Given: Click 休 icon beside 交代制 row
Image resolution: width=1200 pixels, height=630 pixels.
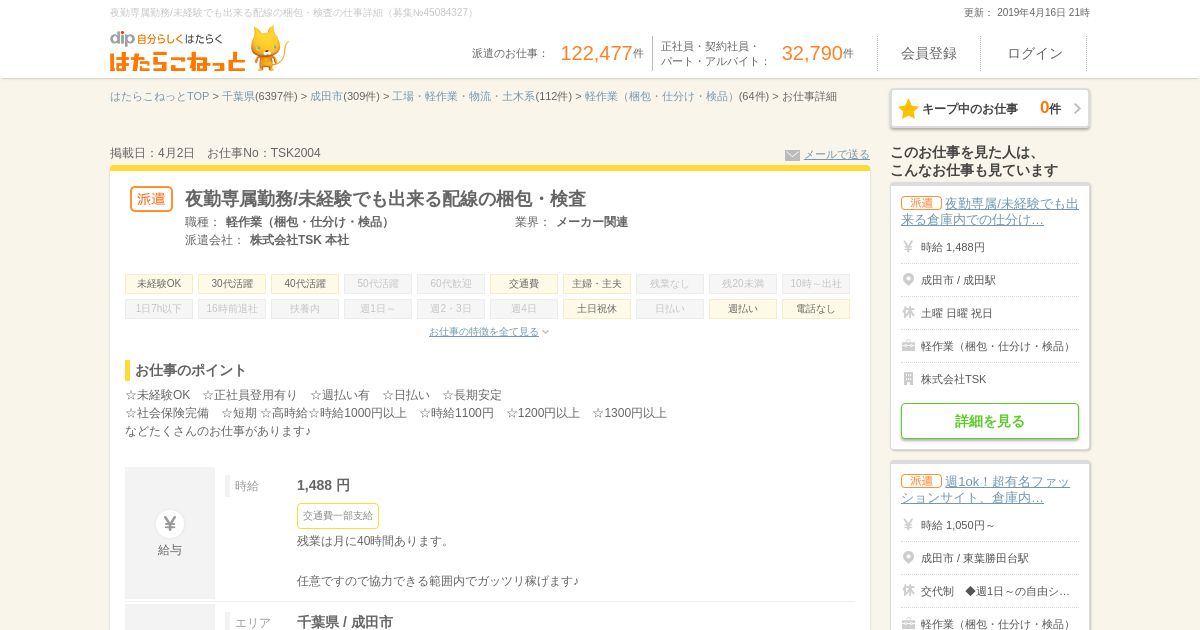Looking at the screenshot, I should tap(908, 591).
